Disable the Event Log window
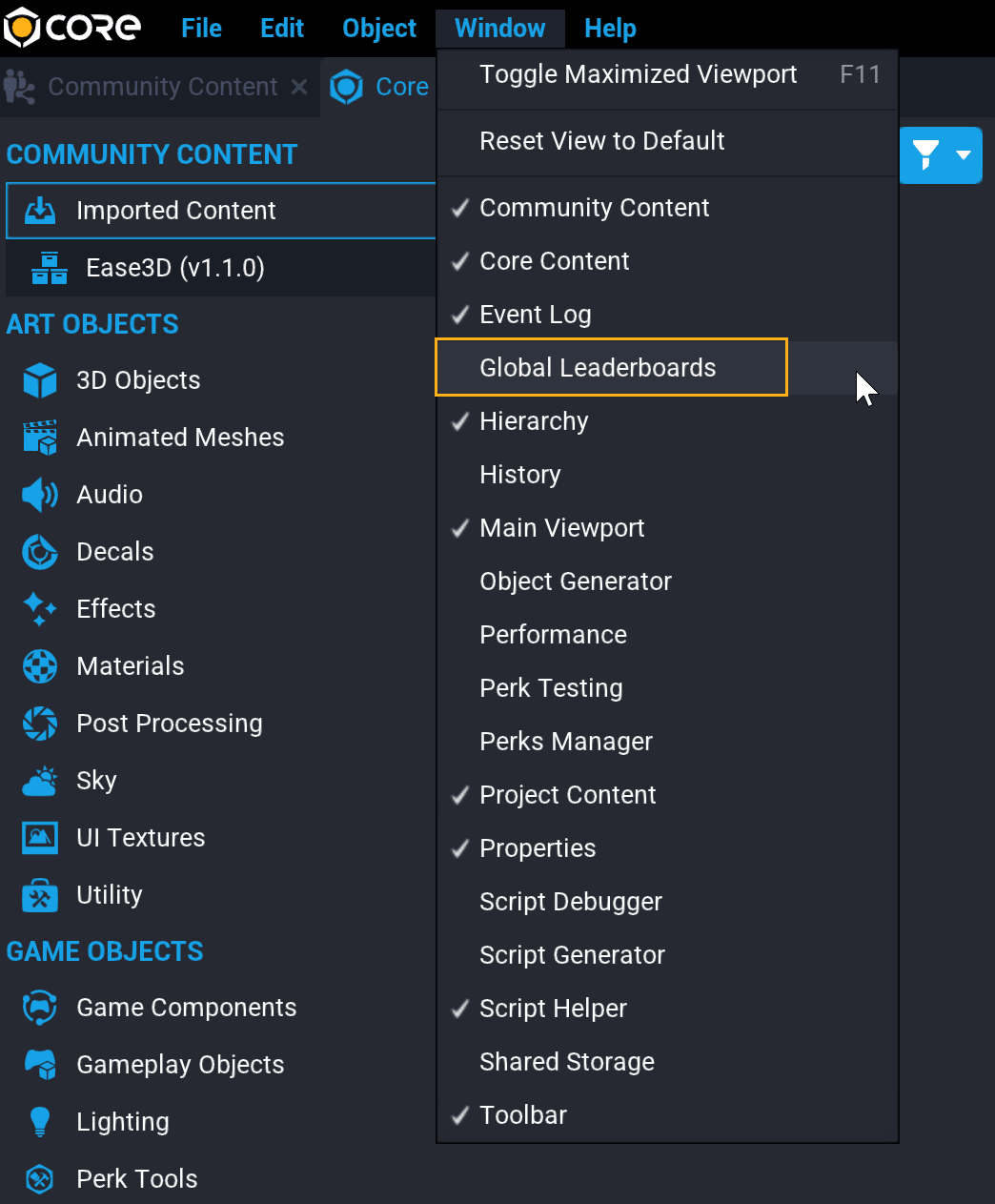This screenshot has width=995, height=1204. (535, 314)
